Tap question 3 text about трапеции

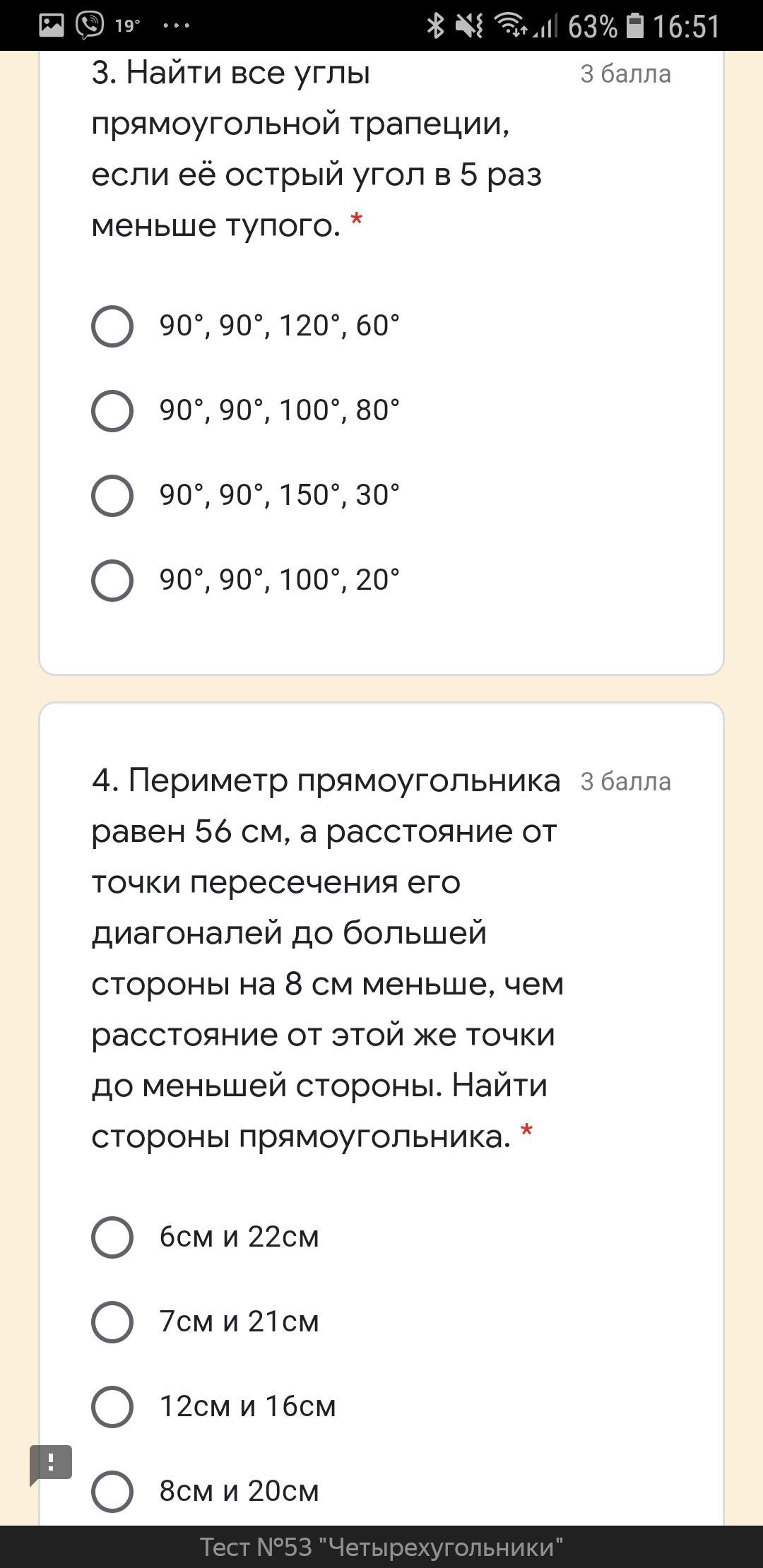317,149
